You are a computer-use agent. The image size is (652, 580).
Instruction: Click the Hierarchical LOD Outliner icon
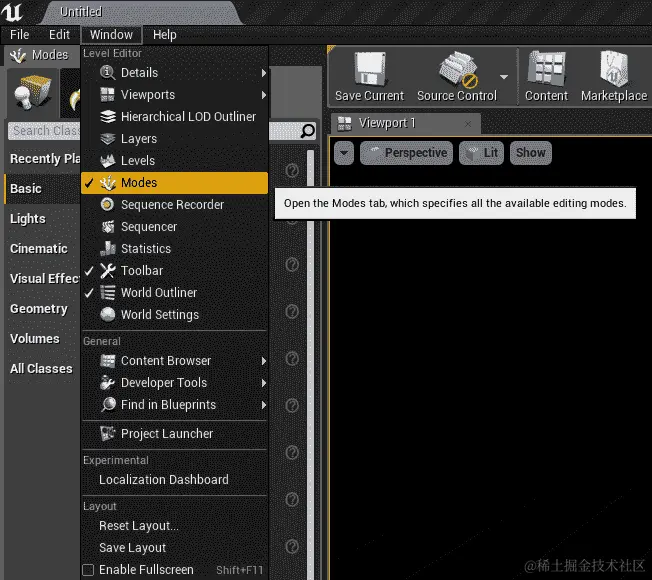coord(108,116)
